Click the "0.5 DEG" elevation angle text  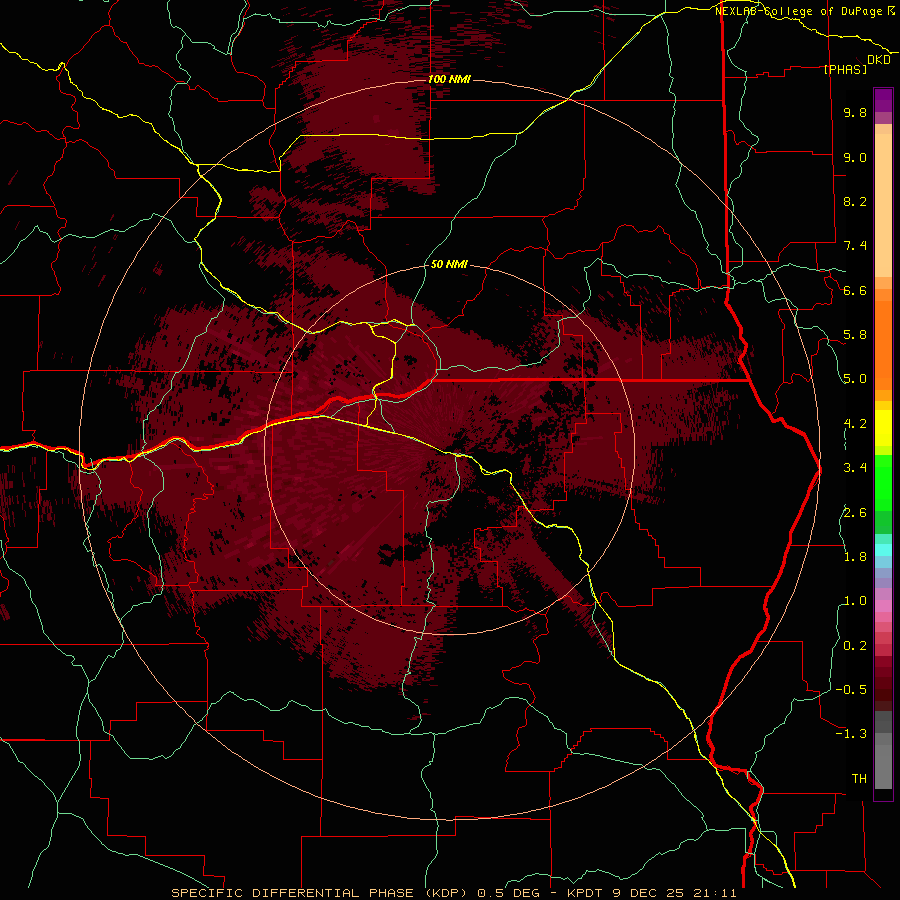pos(510,893)
